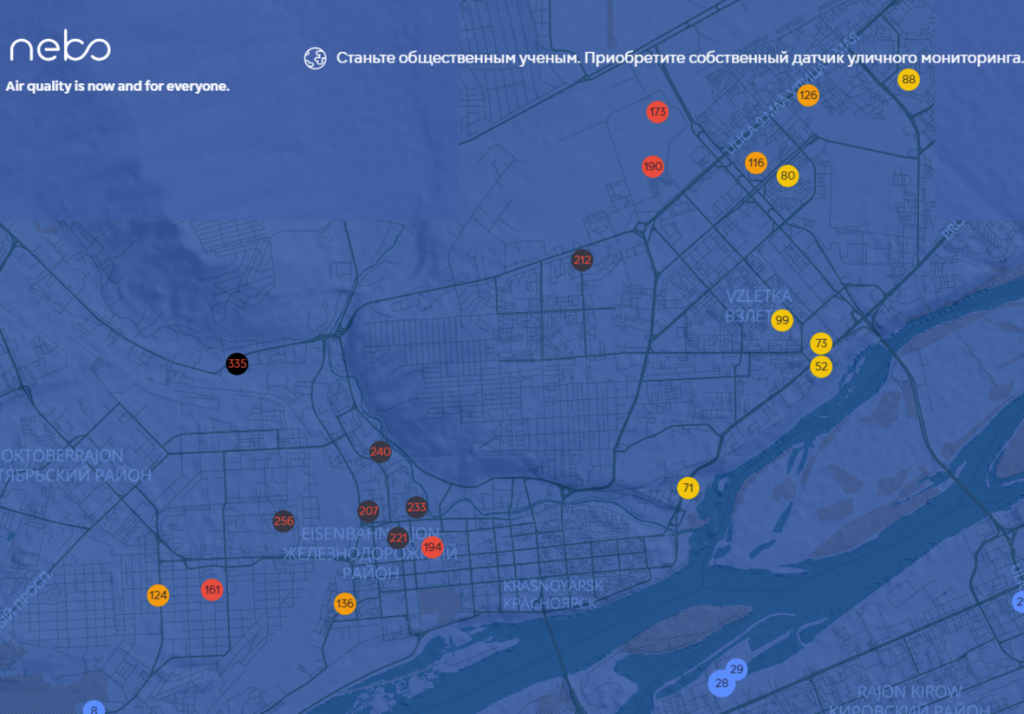Click the red sensor marker reading 173

657,112
